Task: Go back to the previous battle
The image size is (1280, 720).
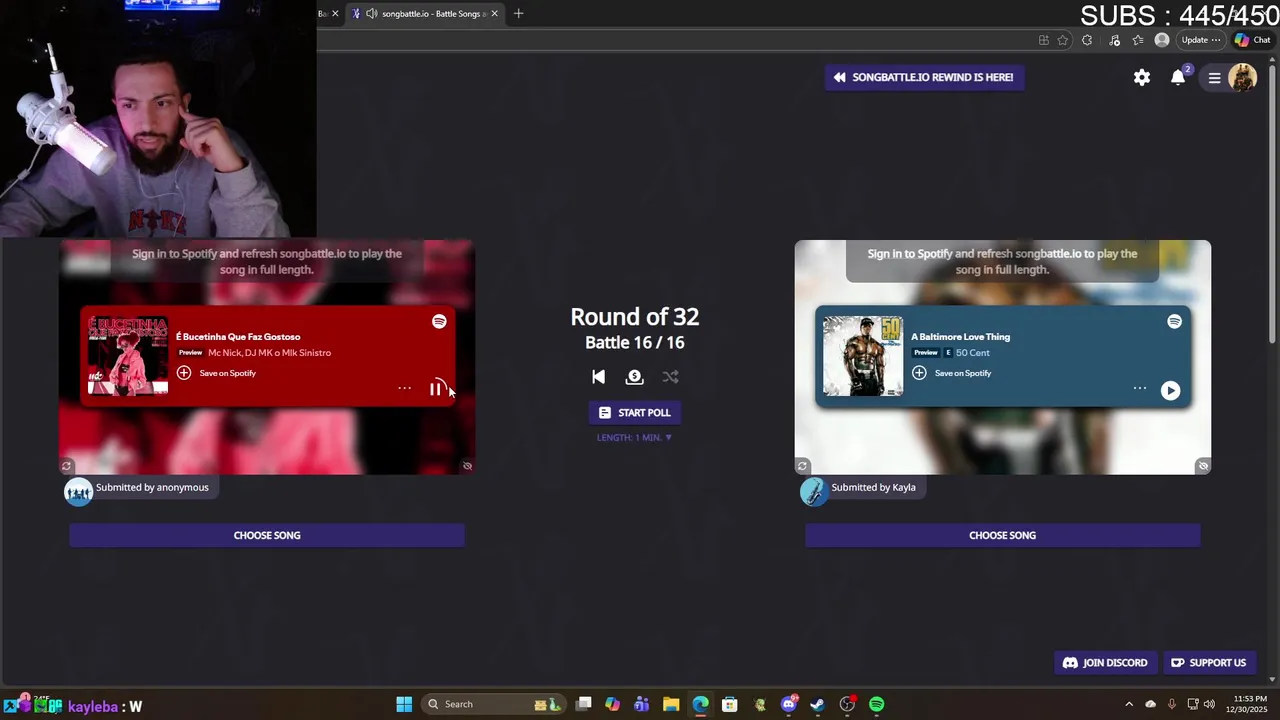Action: coord(598,377)
